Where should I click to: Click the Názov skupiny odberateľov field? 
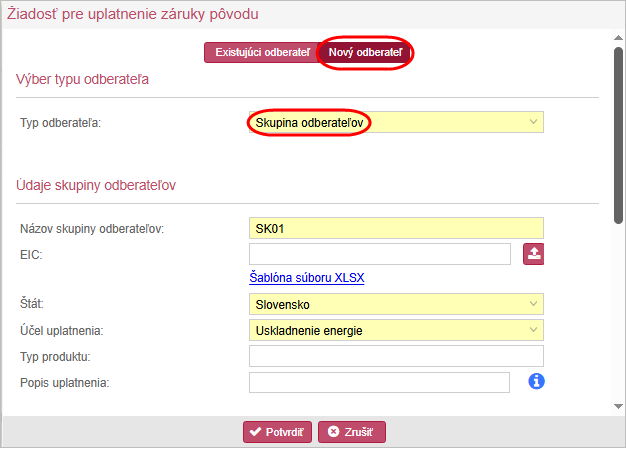tap(396, 228)
